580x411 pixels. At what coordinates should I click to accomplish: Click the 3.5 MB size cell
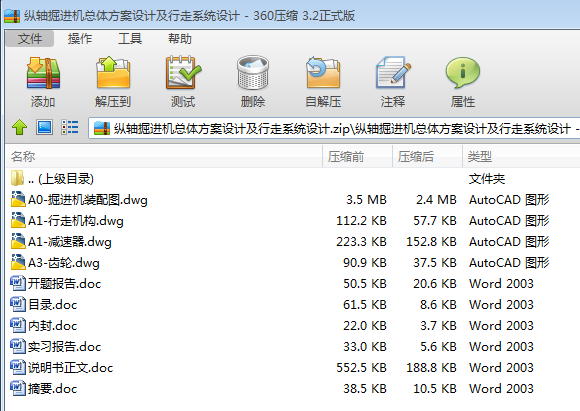(366, 200)
